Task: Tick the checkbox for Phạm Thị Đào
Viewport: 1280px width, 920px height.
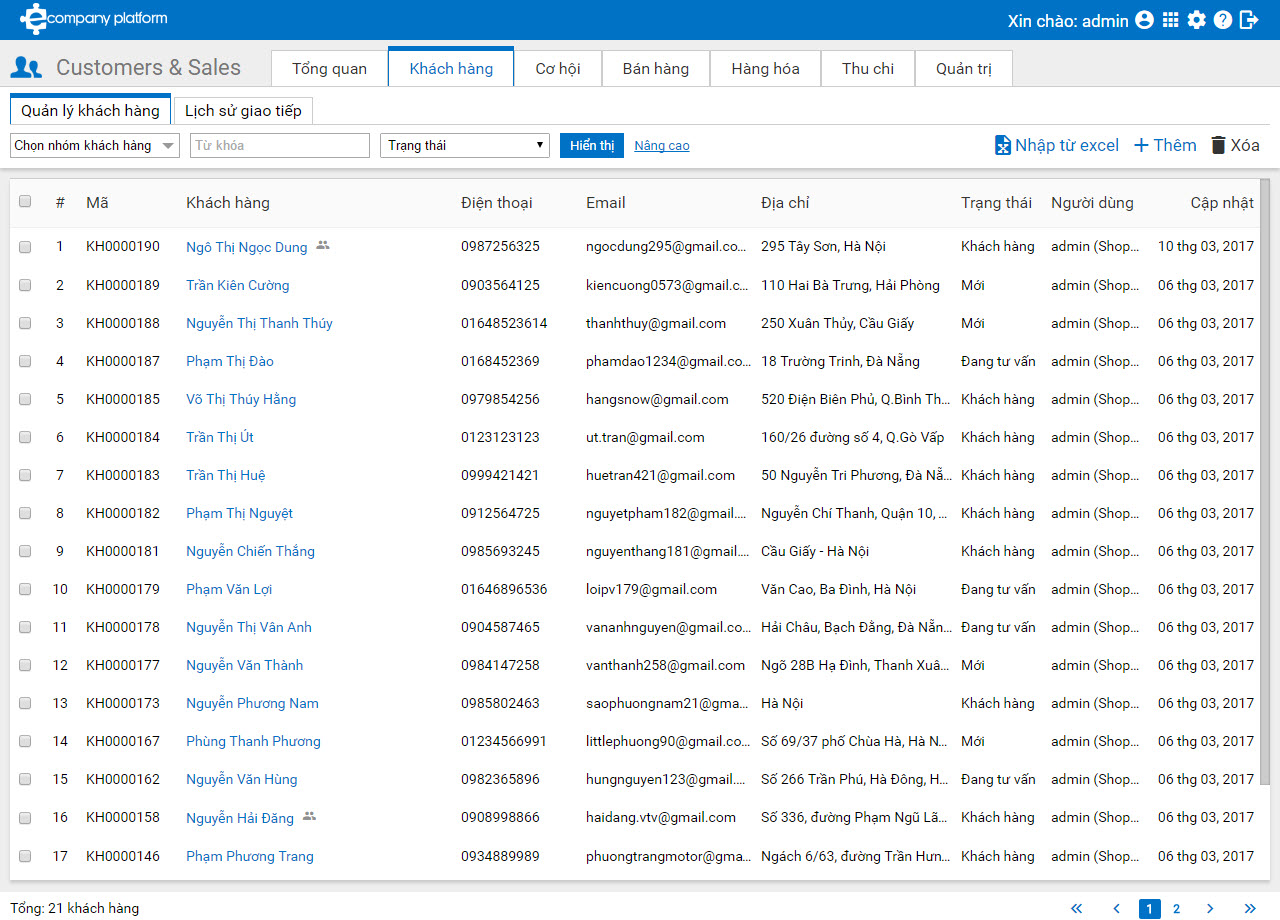Action: (25, 361)
